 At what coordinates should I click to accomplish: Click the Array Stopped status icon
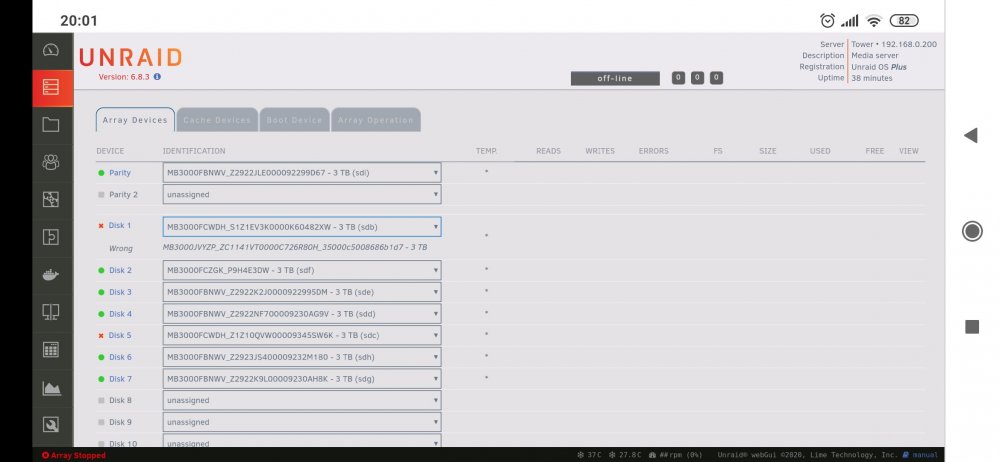(x=45, y=456)
